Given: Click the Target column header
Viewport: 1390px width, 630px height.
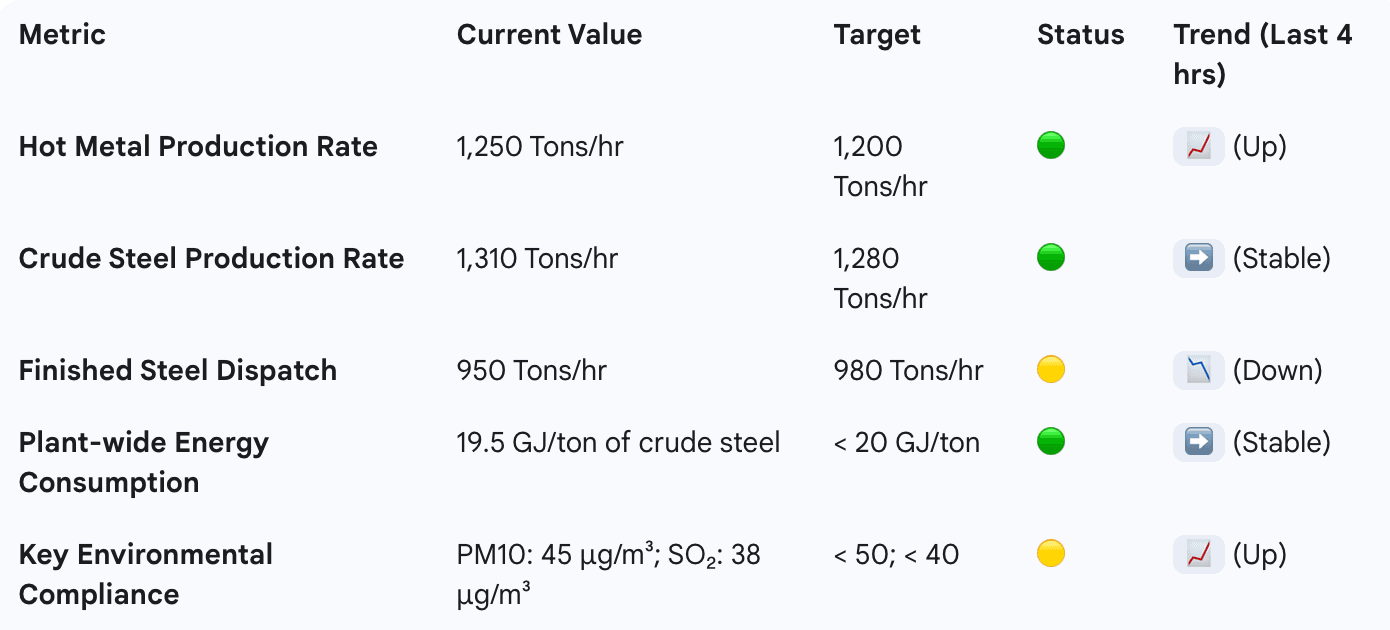Looking at the screenshot, I should pyautogui.click(x=877, y=35).
